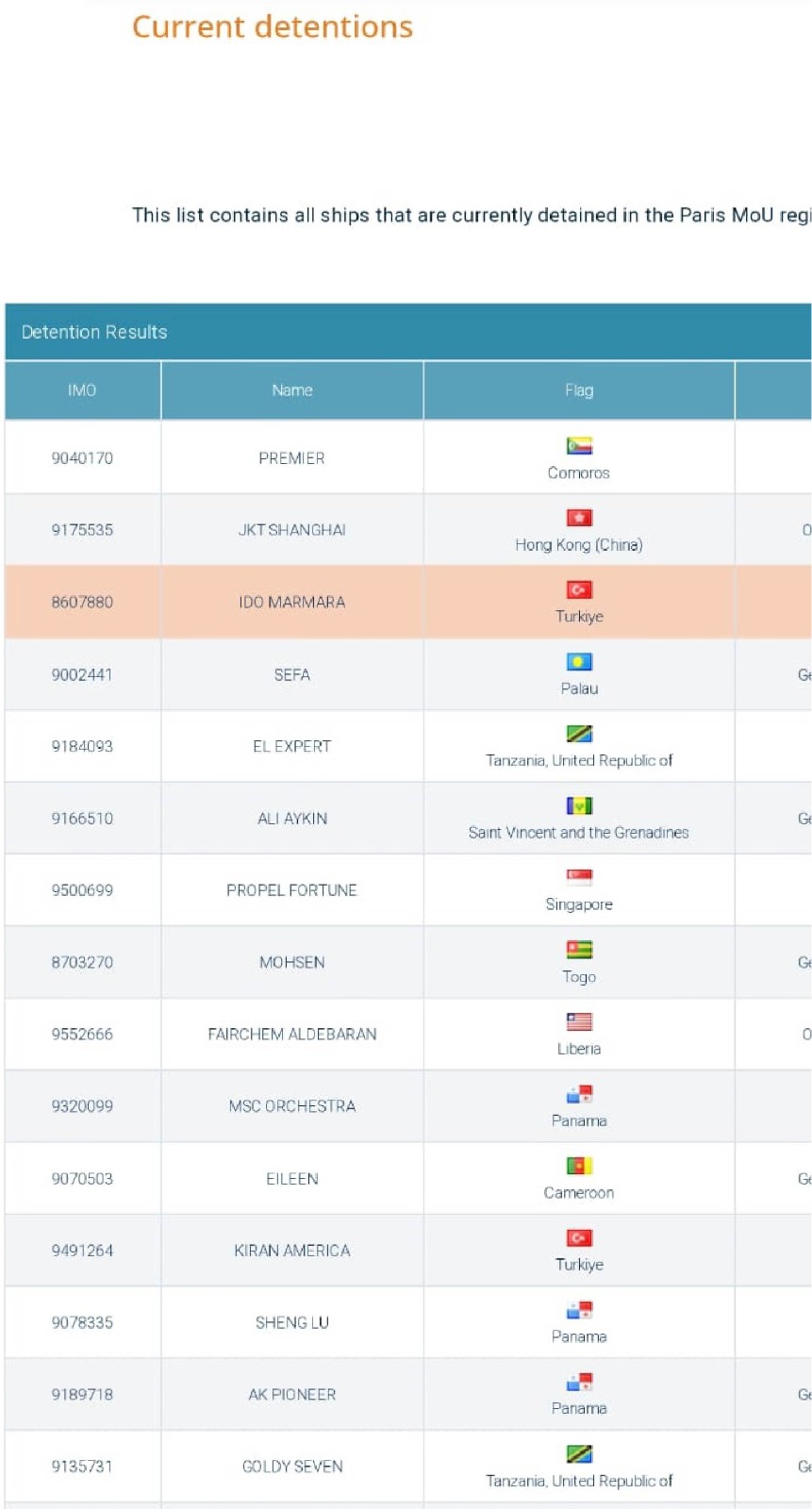Click the Saint Vincent and the Grenadines flag
Screen dimensions: 812x1509
[579, 805]
